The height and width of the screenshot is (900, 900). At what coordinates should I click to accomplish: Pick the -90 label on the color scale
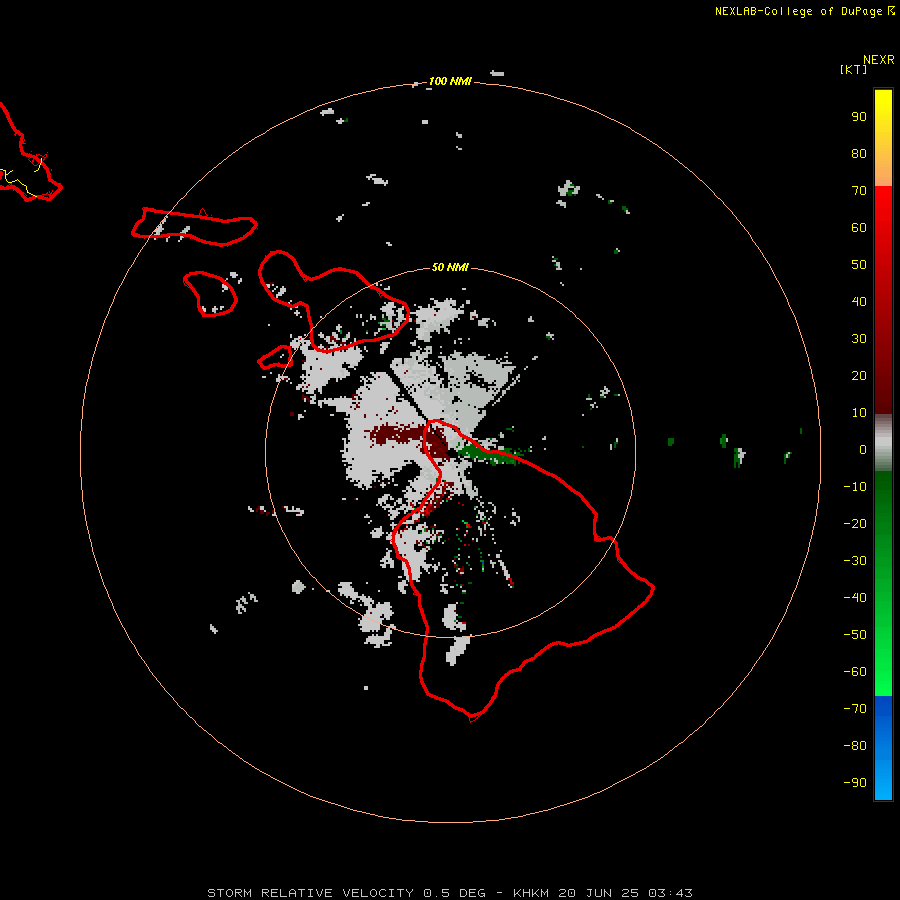point(855,783)
